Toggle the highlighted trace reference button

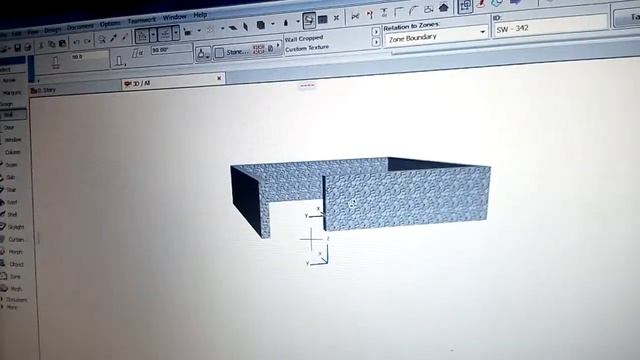pos(309,20)
